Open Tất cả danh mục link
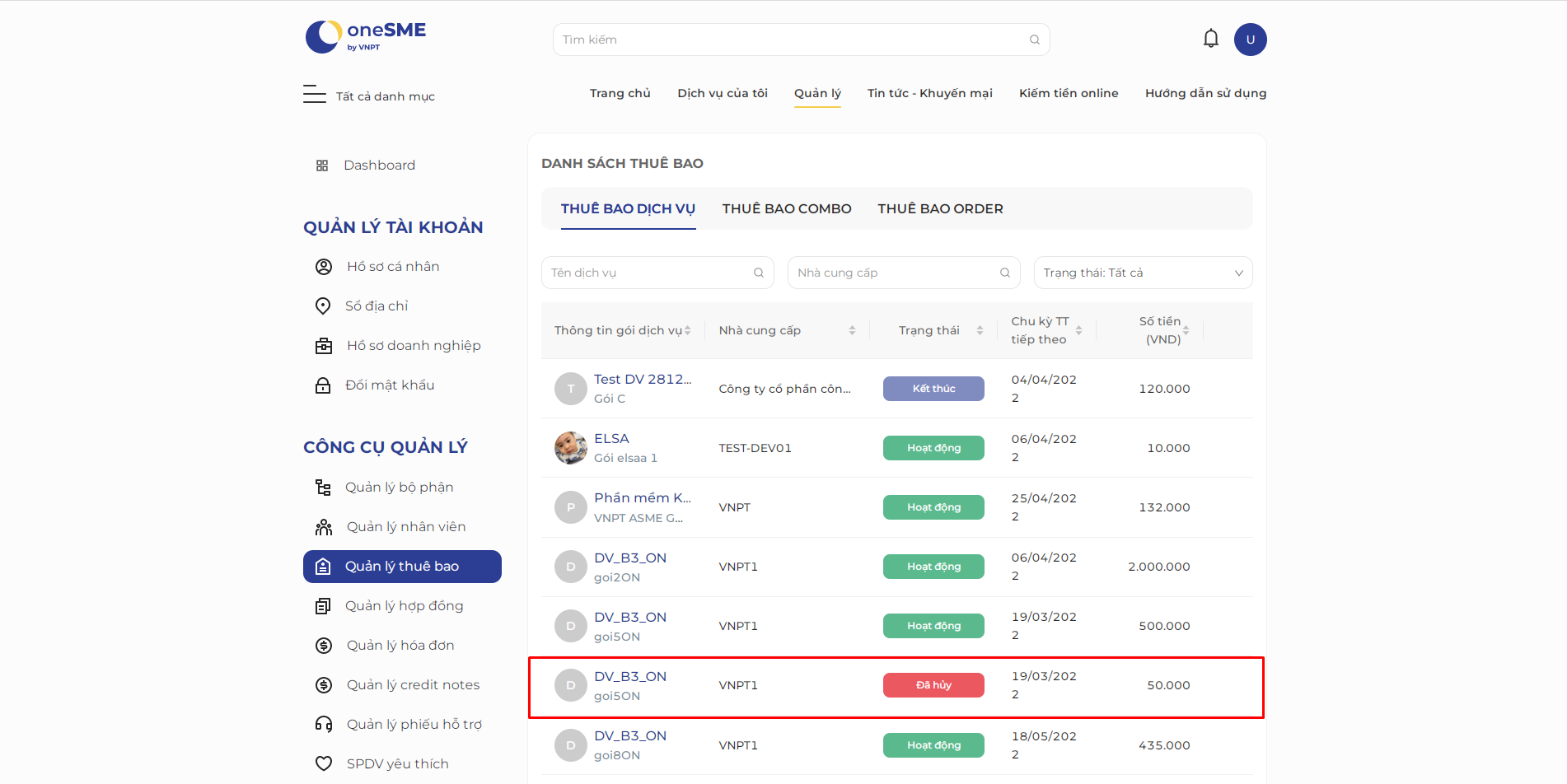This screenshot has width=1567, height=784. coord(385,96)
